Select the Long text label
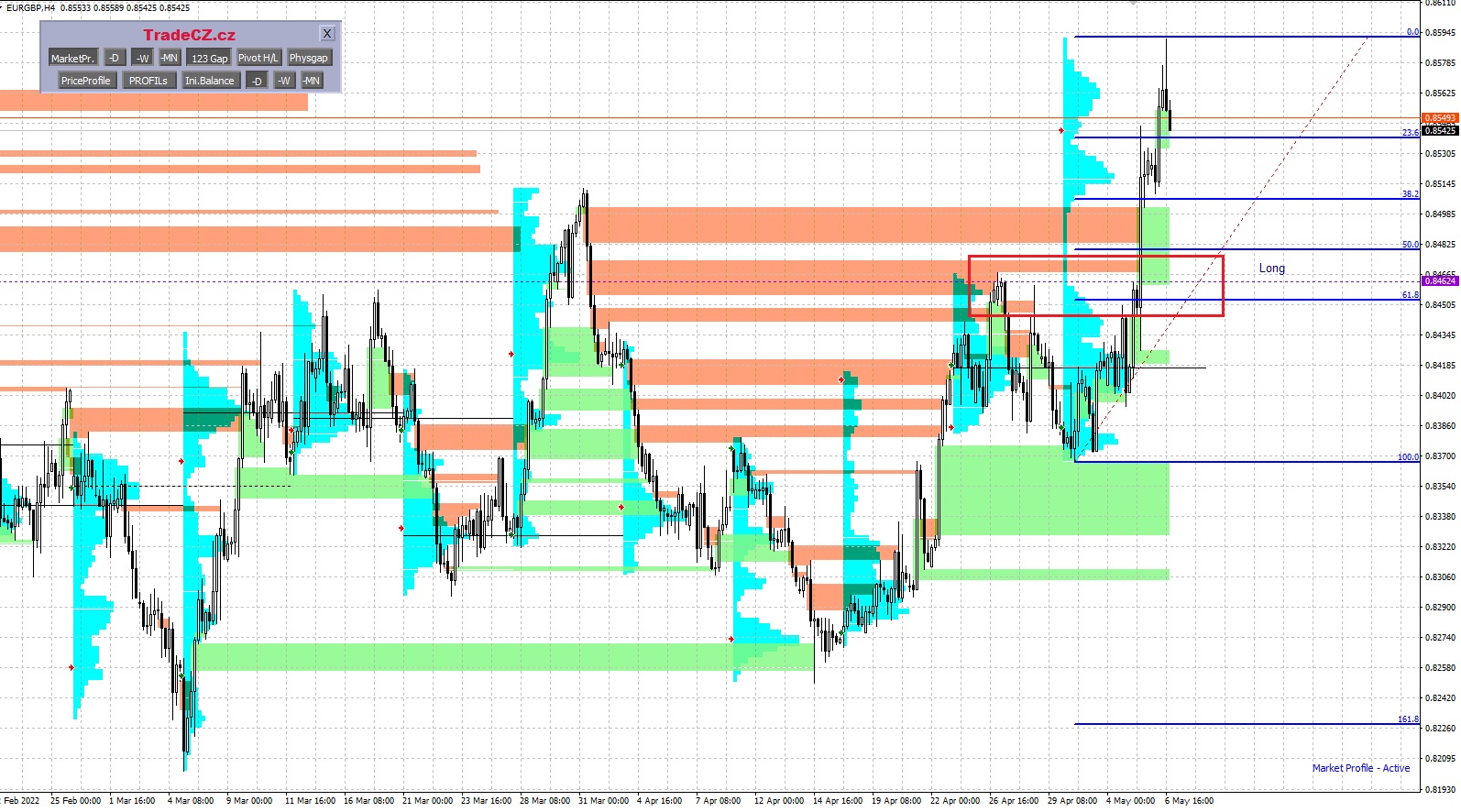 click(x=1271, y=269)
